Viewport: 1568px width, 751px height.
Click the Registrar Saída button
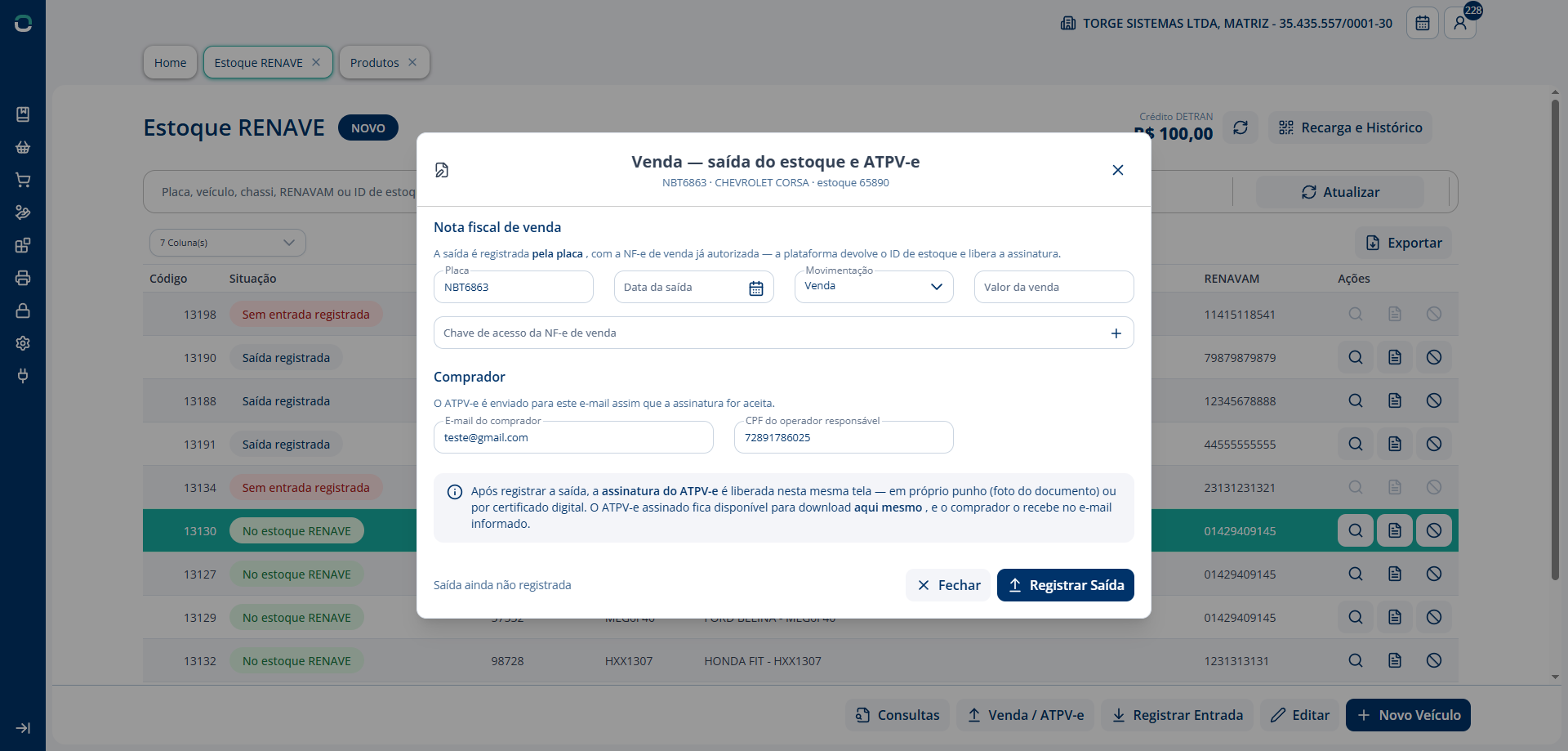[1066, 585]
